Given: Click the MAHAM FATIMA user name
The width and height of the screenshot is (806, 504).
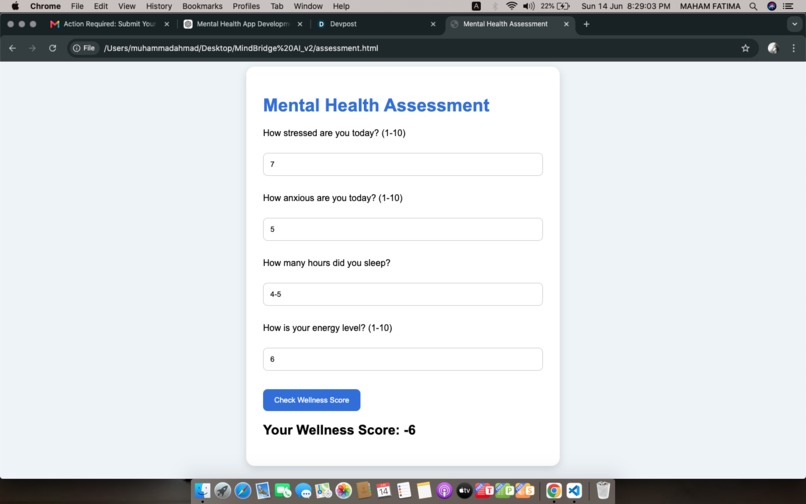Looking at the screenshot, I should tap(710, 6).
